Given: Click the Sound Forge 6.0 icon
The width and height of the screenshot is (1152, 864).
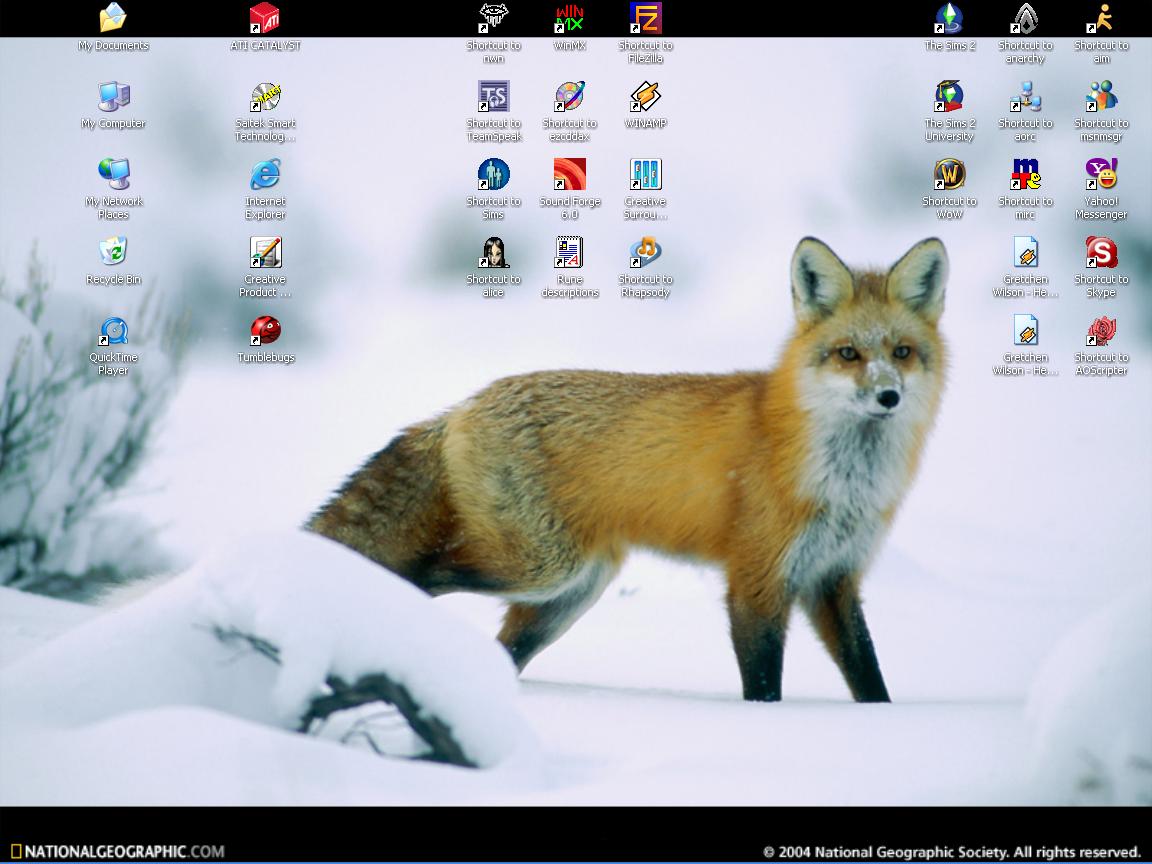Looking at the screenshot, I should pos(569,175).
